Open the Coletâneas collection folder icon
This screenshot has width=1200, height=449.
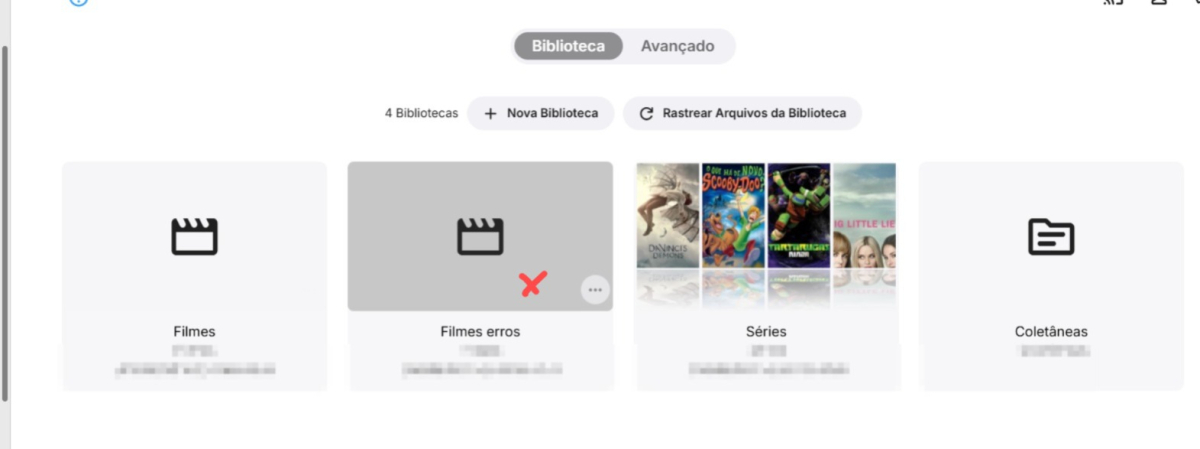[1051, 237]
